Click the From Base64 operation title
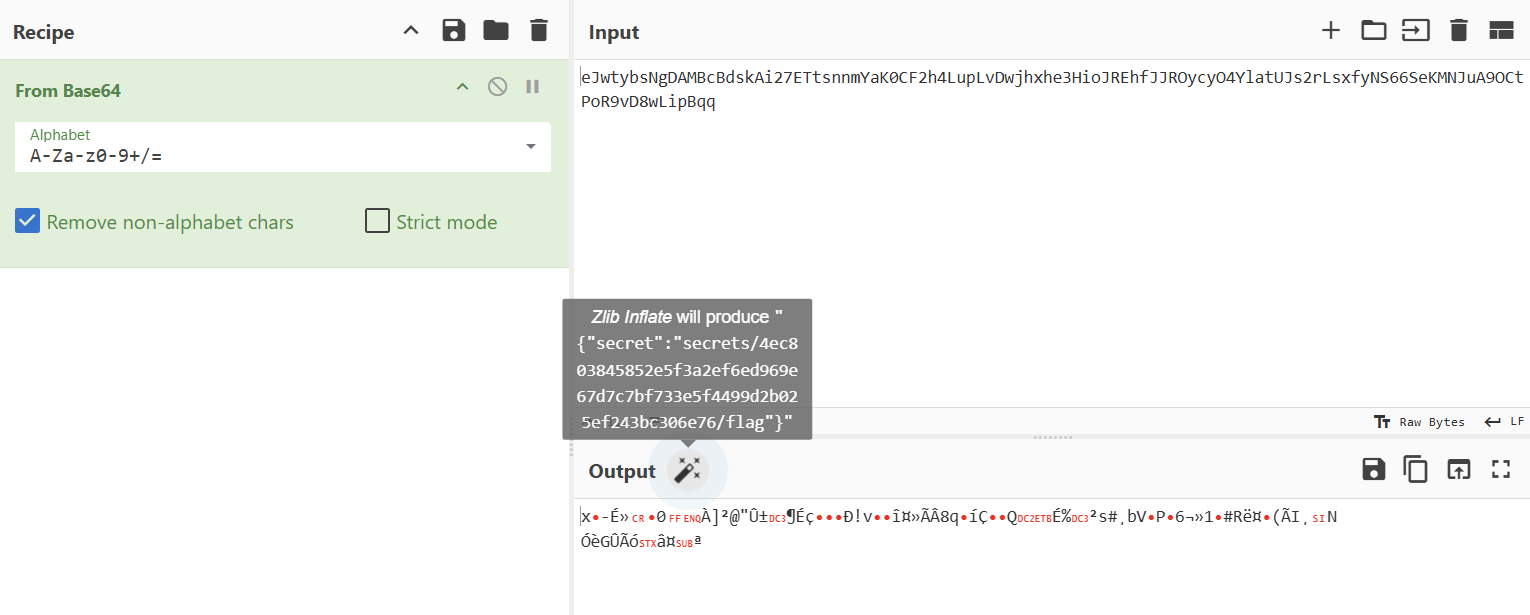 coord(68,90)
